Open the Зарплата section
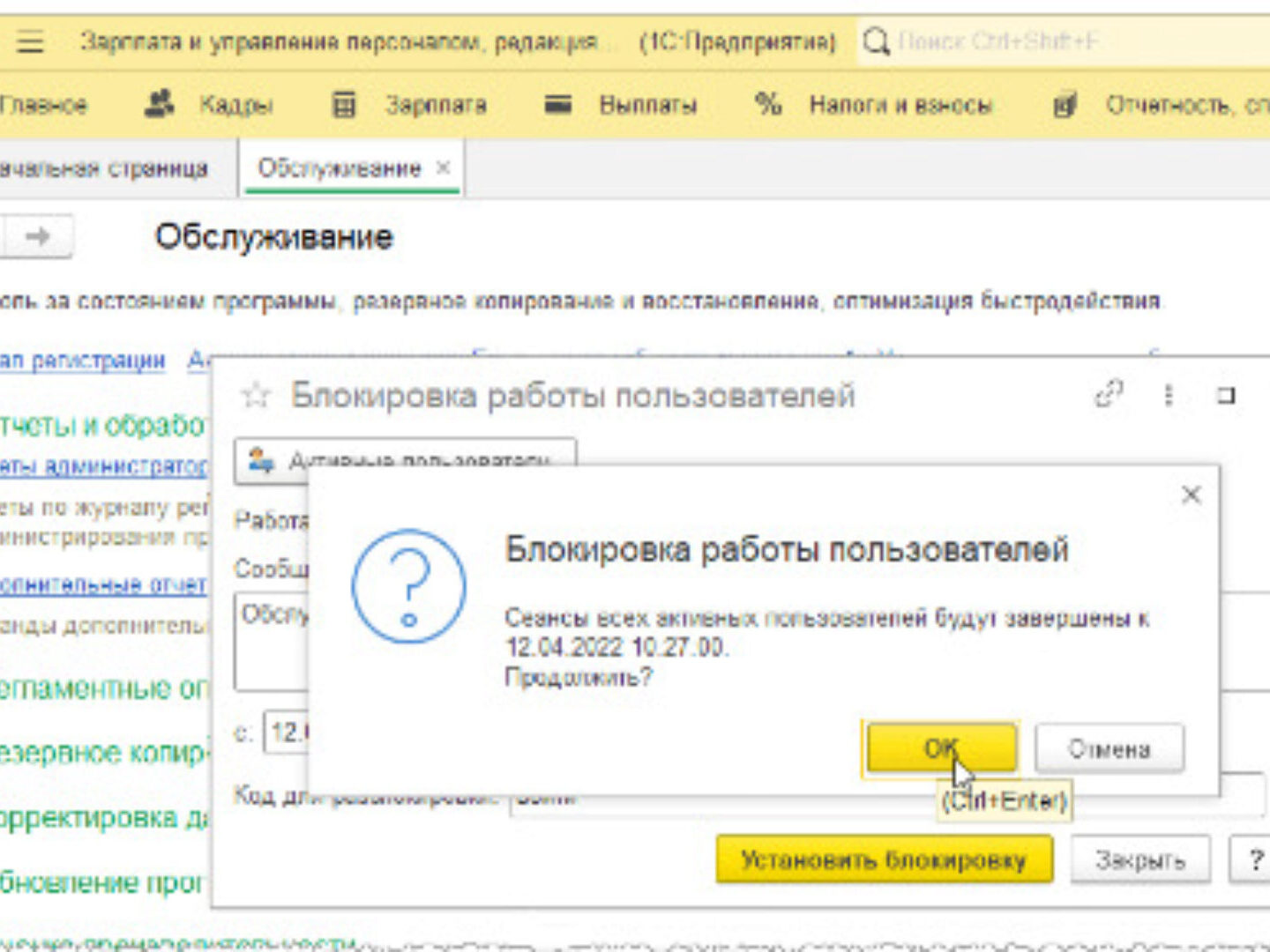This screenshot has height=952, width=1270. tap(410, 106)
